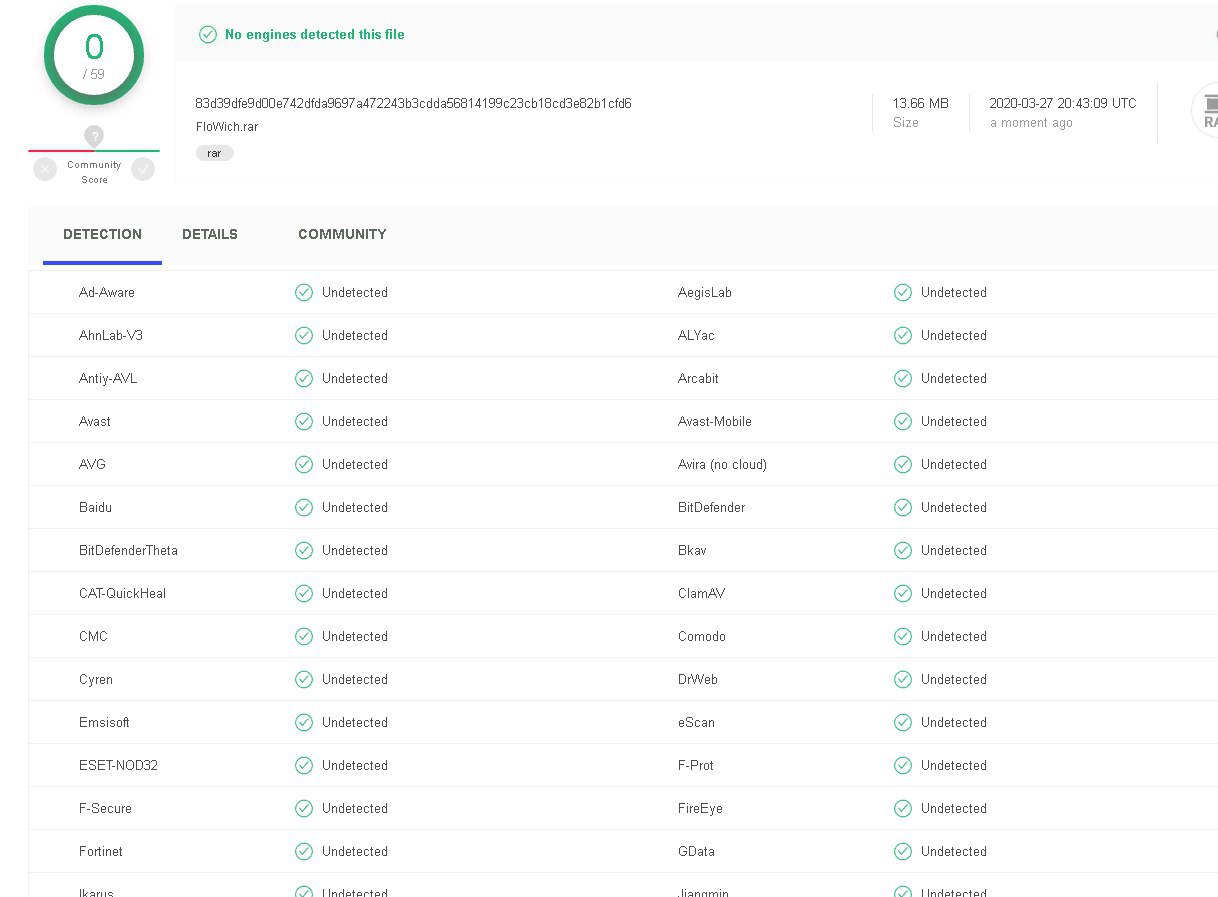Click the DrWeb undetected check icon
The width and height of the screenshot is (1218, 897).
(x=903, y=679)
